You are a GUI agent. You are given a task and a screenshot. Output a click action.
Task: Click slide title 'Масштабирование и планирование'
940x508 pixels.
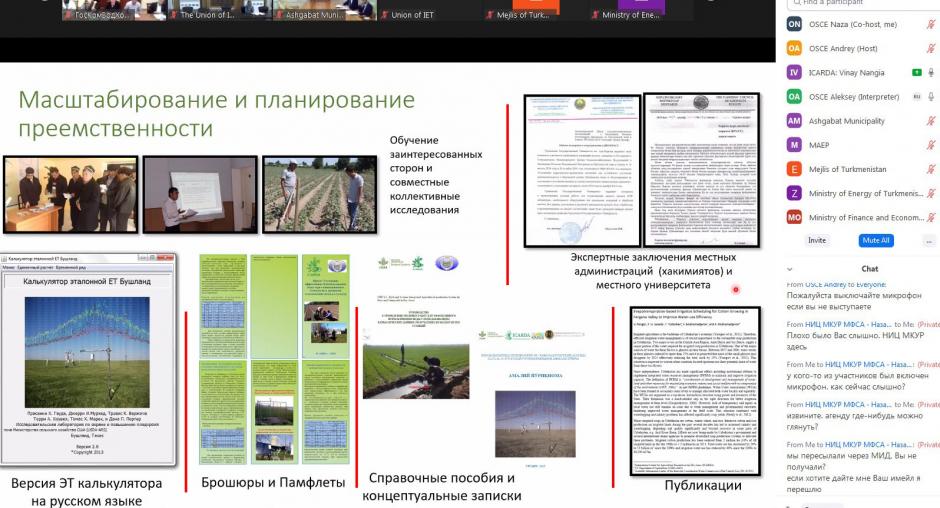click(216, 100)
